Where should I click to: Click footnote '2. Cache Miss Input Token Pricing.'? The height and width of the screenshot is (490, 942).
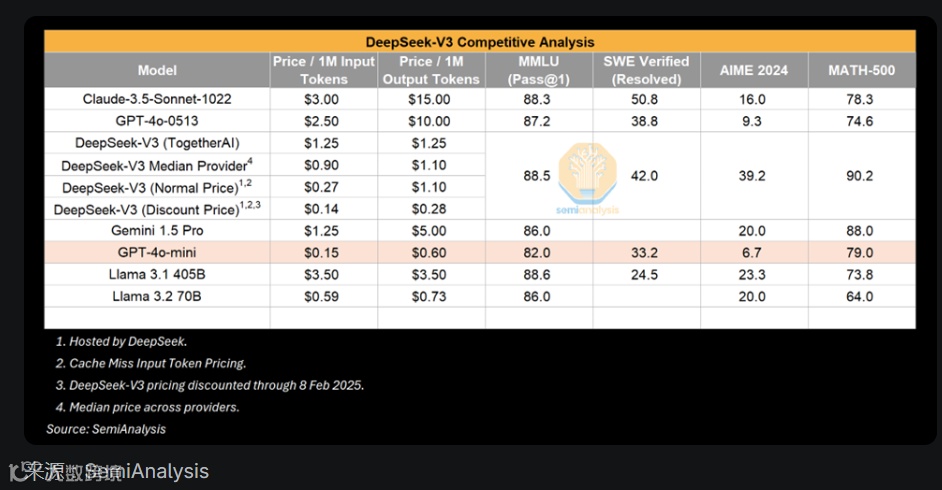(151, 363)
